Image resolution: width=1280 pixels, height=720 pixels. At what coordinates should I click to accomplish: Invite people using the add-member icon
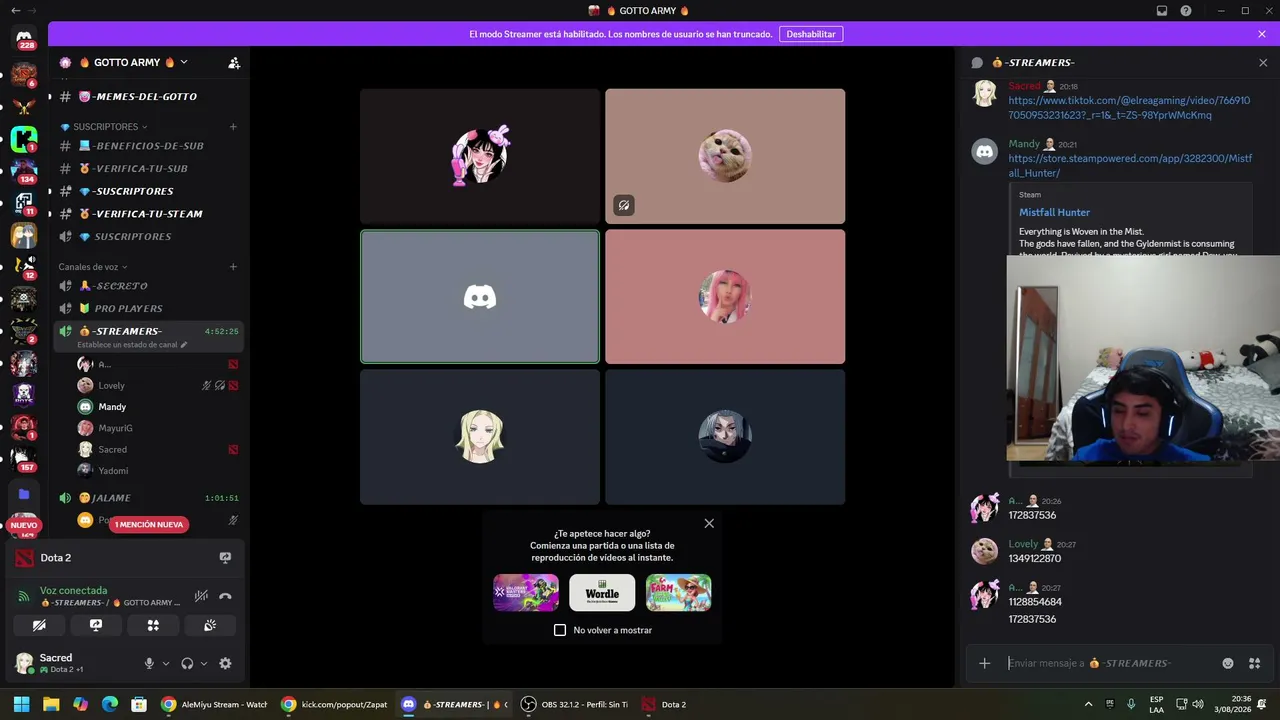point(234,63)
